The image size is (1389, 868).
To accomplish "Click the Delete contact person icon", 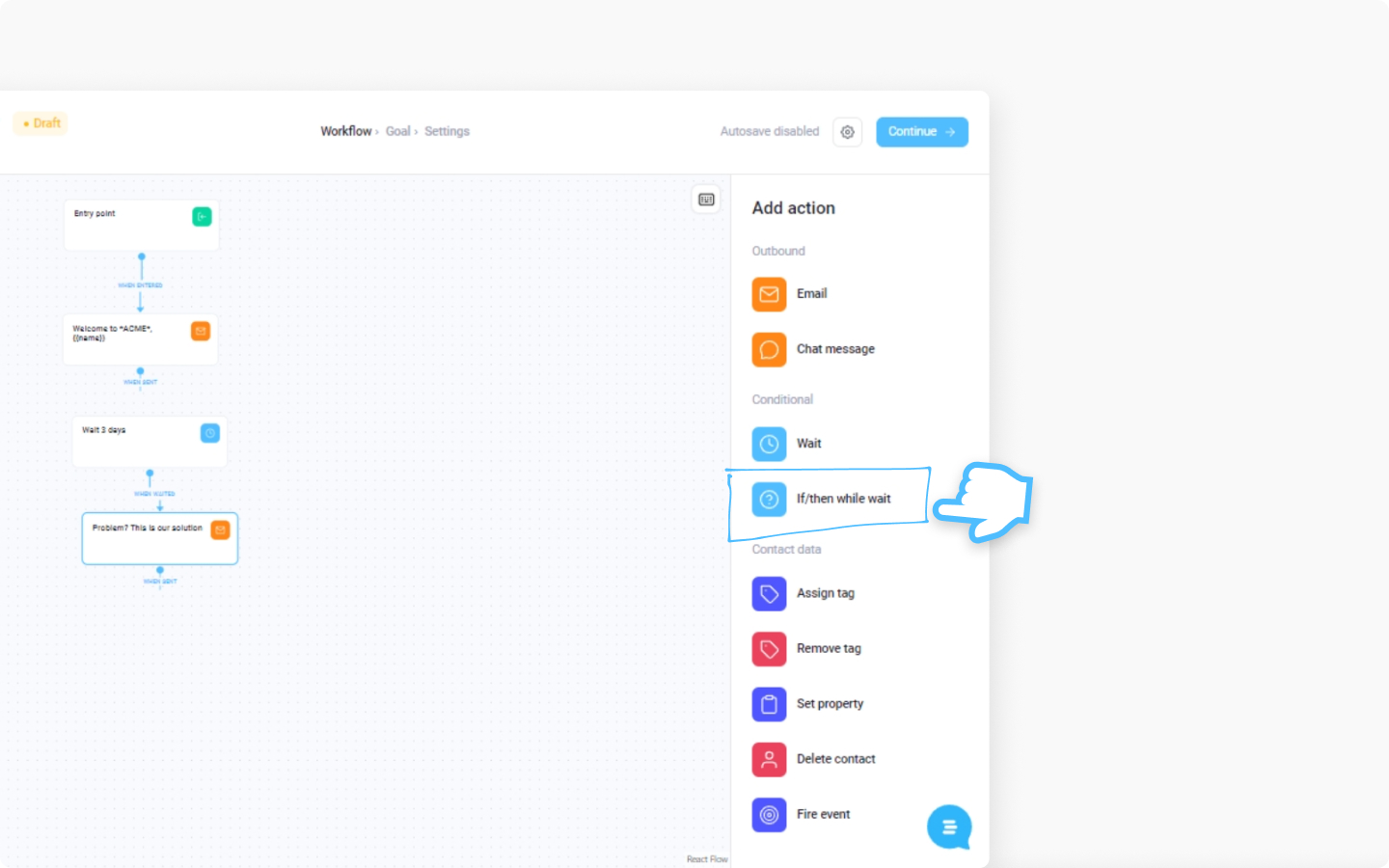I will (769, 759).
